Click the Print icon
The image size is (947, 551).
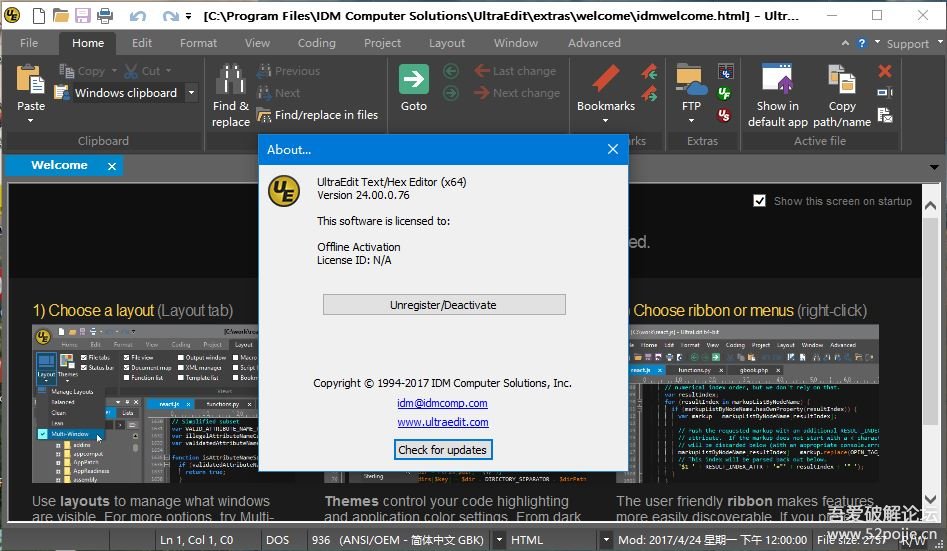coord(105,15)
